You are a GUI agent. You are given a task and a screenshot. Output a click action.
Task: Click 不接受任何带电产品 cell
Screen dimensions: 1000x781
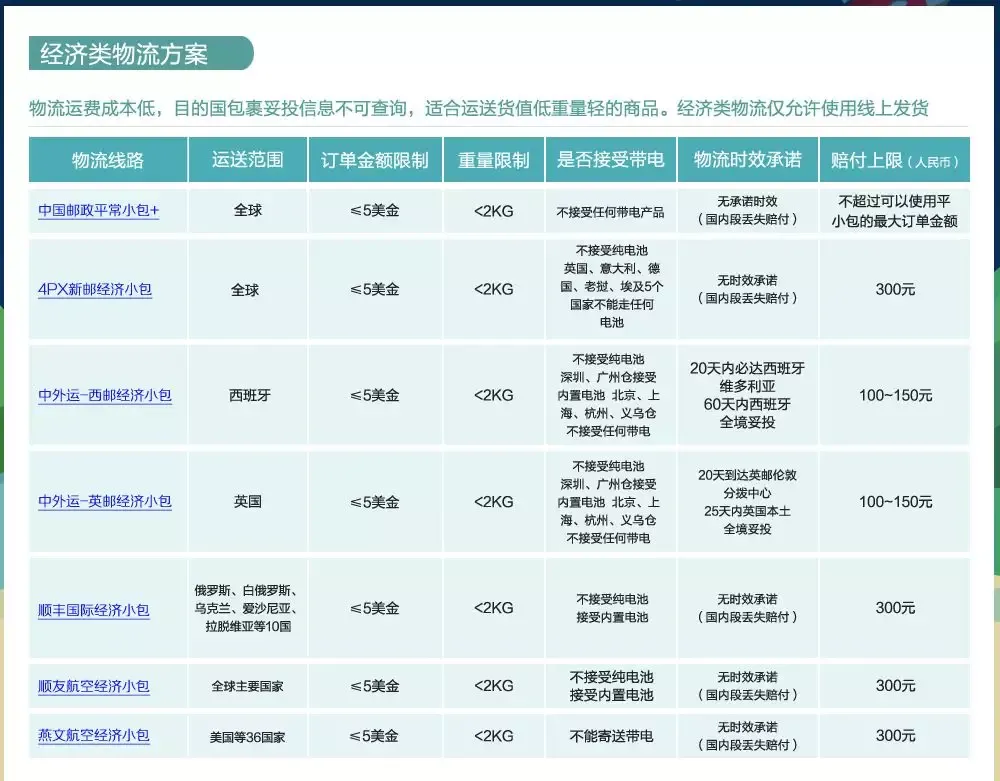point(610,212)
